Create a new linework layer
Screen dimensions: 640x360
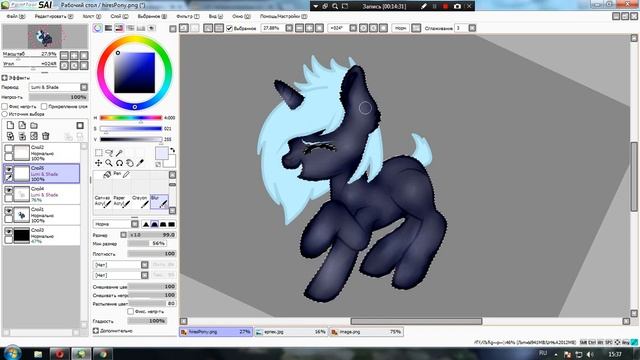pos(22,125)
